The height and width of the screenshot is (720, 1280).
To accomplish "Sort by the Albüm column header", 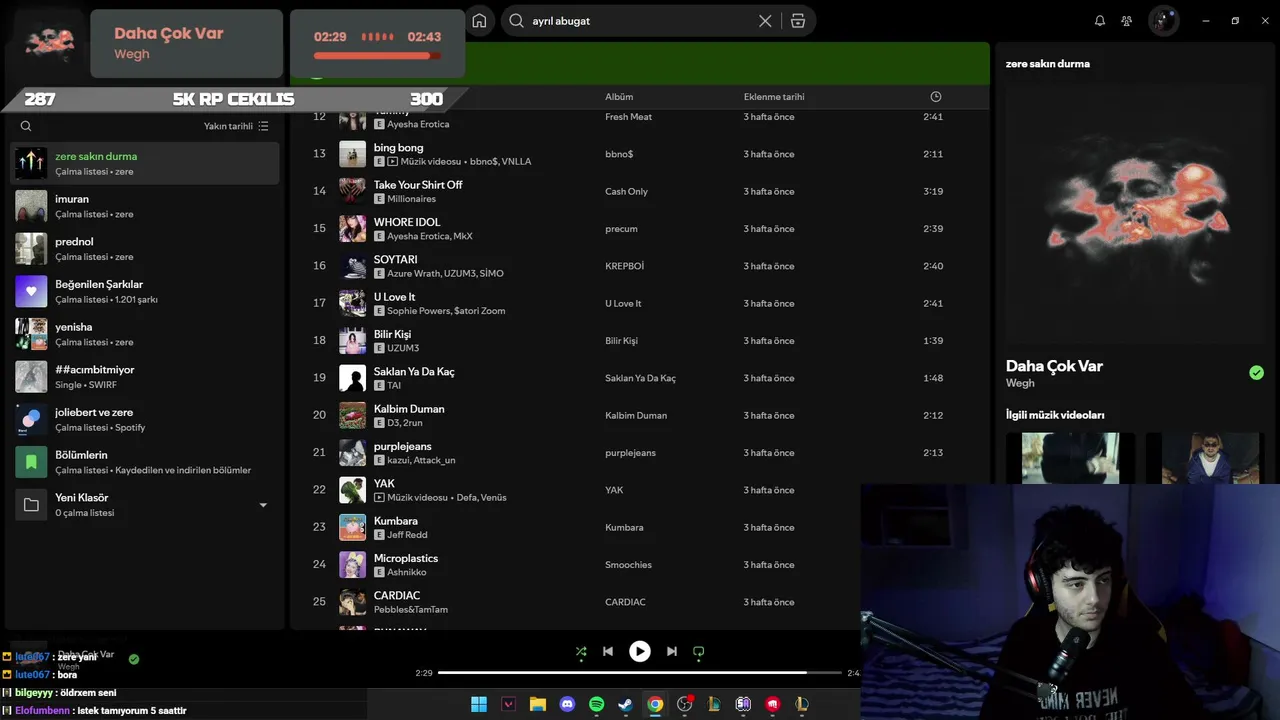I will coord(619,97).
